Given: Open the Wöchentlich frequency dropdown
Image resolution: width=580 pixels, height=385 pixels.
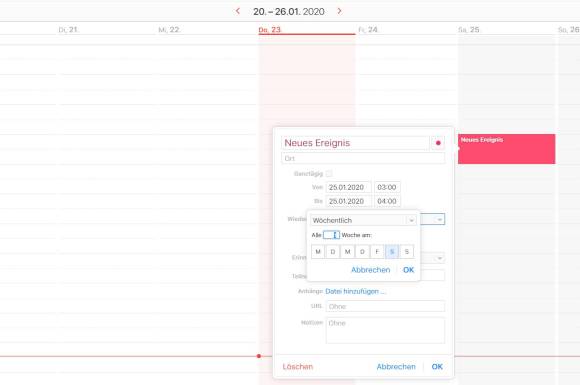Looking at the screenshot, I should coord(363,220).
